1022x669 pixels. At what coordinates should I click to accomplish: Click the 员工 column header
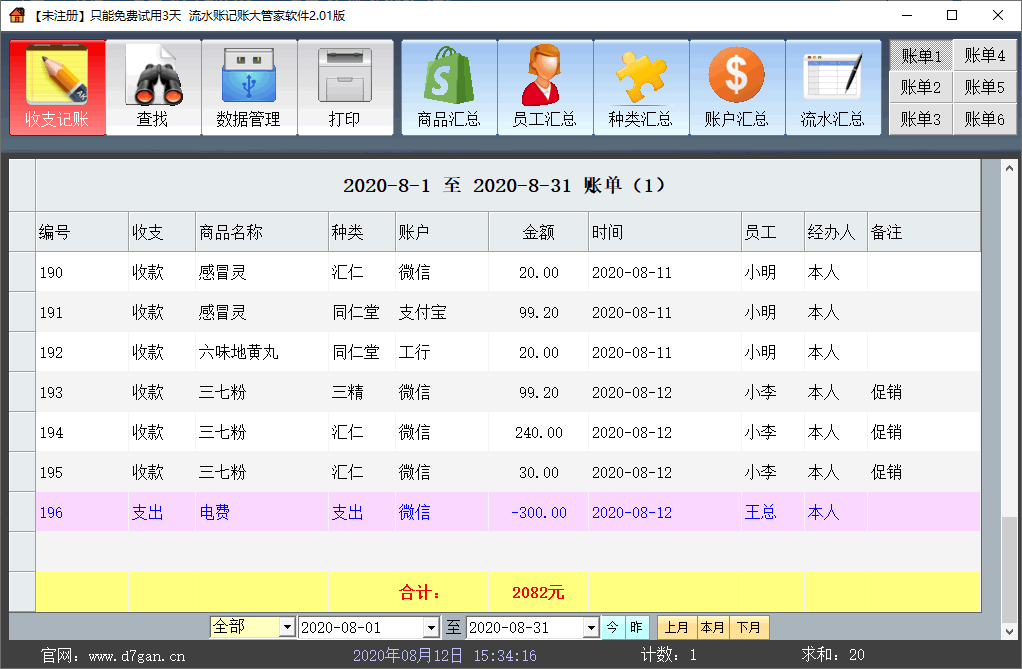click(x=773, y=232)
